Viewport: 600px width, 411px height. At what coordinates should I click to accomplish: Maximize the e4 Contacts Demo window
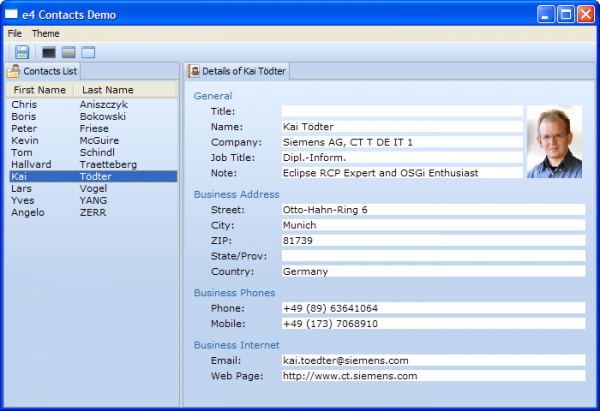tap(566, 15)
